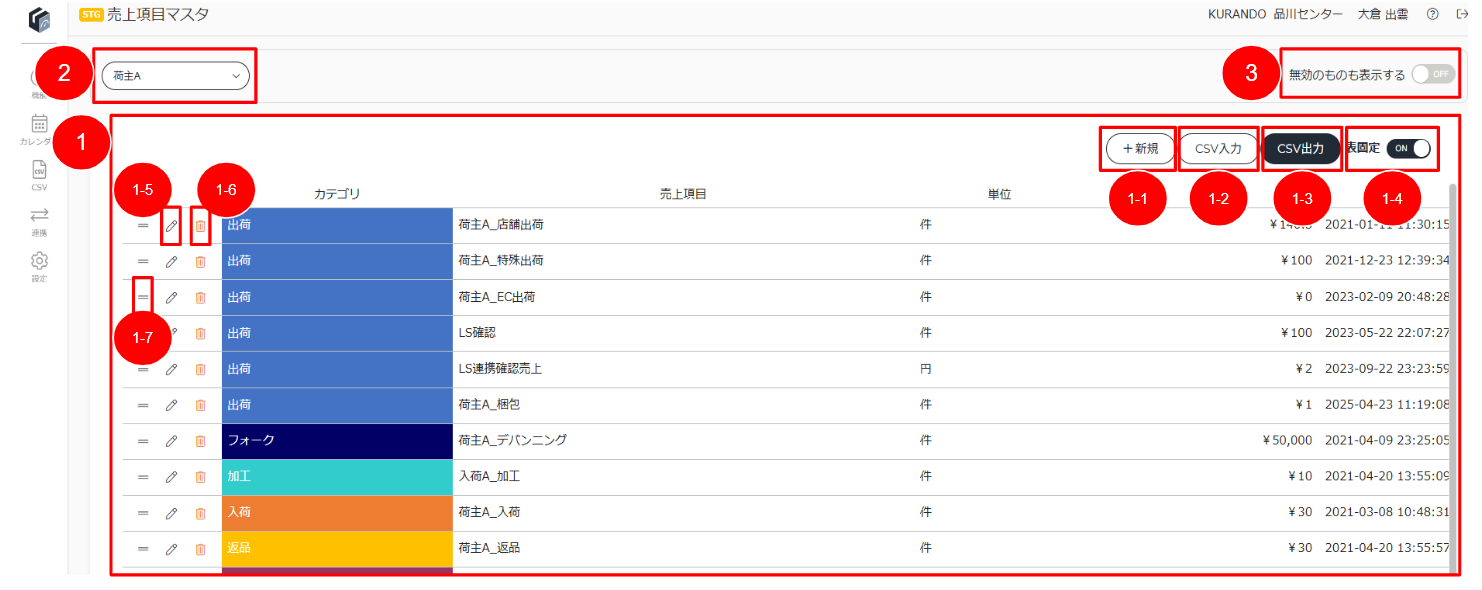Click the table's vertical scrollbar
This screenshot has width=1482, height=590.
click(x=1454, y=378)
